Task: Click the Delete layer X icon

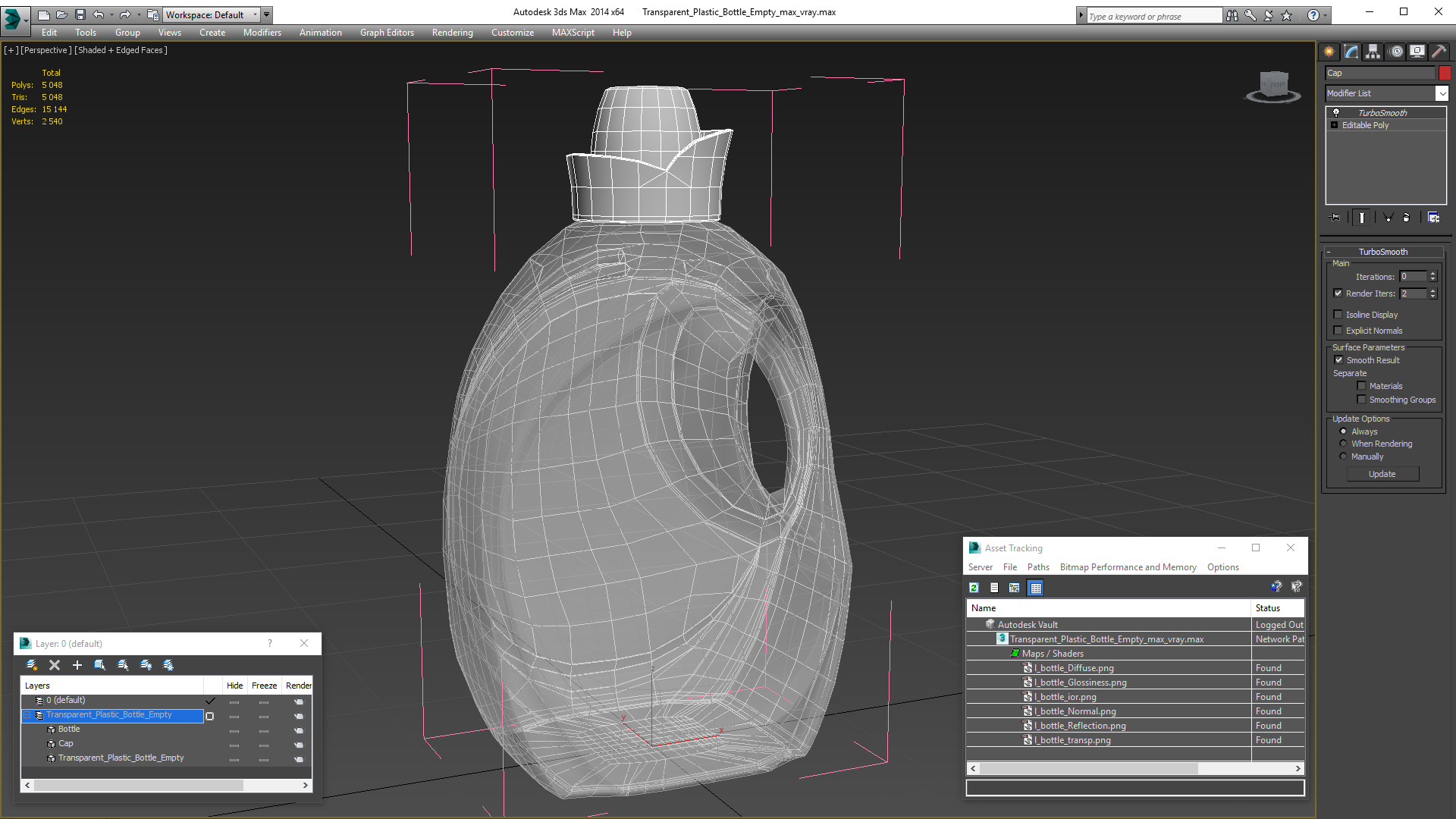Action: [55, 665]
